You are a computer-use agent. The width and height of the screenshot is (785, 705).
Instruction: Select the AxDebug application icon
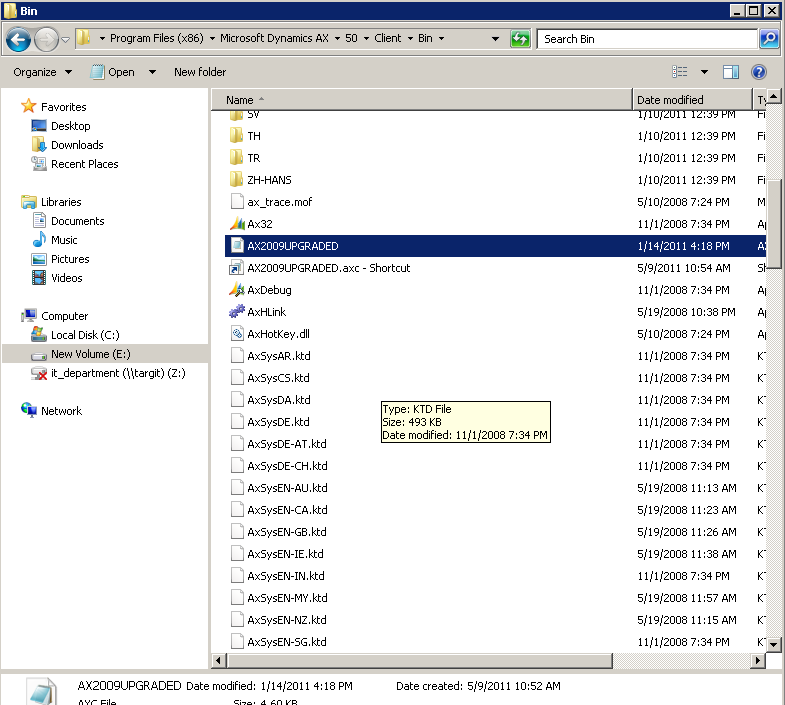237,290
